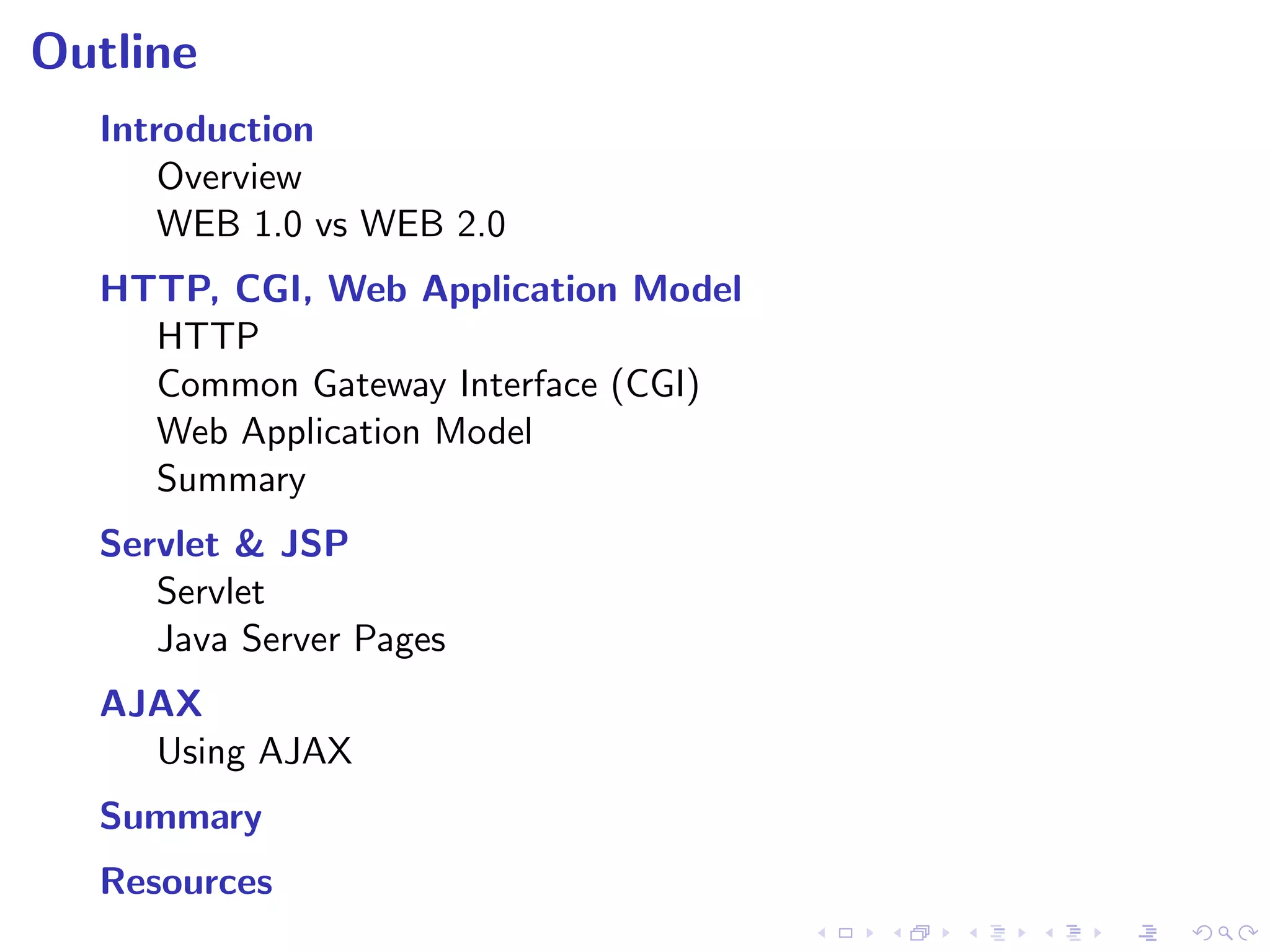Image resolution: width=1270 pixels, height=952 pixels.
Task: Click the slide rectangle navigation icon
Action: pyautogui.click(x=845, y=933)
